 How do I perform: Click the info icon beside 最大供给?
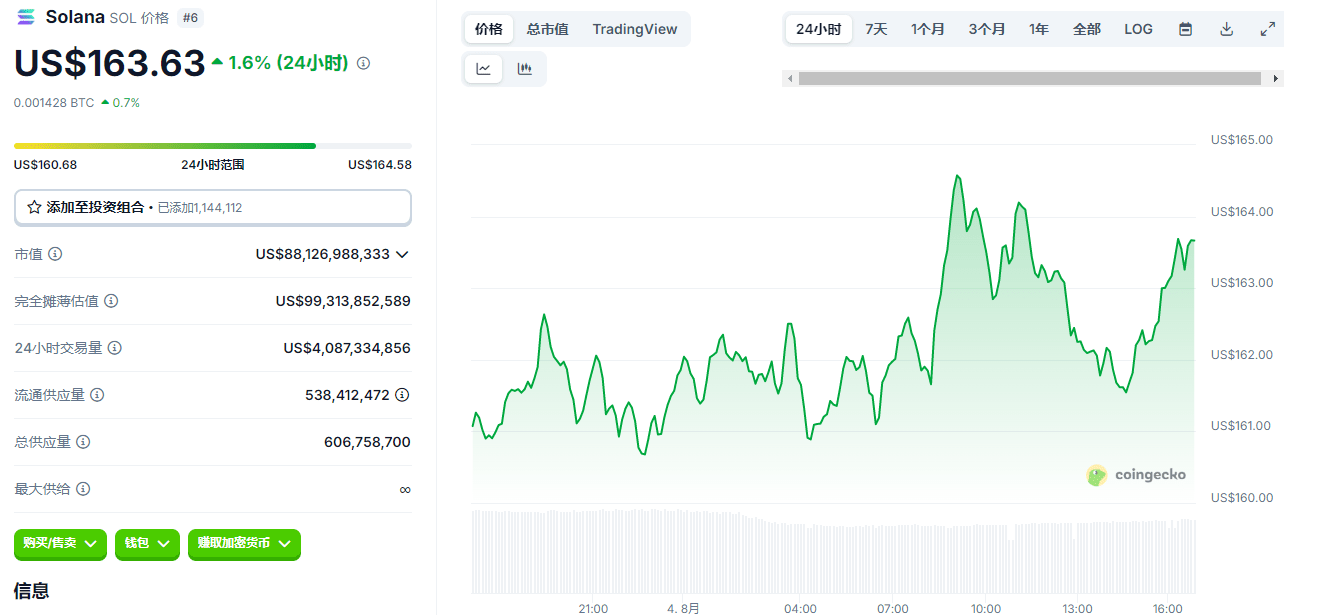(83, 489)
